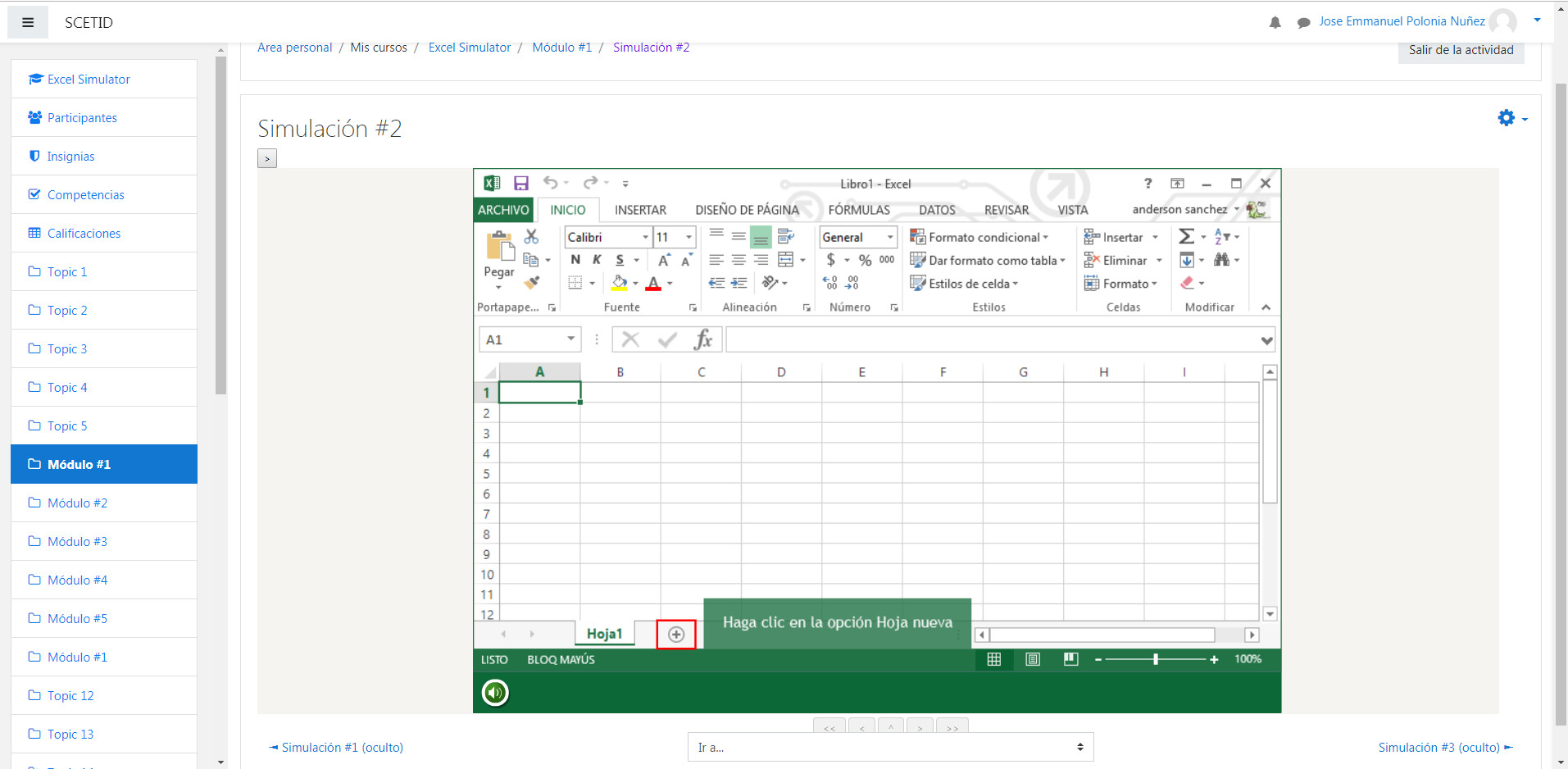
Task: Click the Pegar clipboard icon
Action: point(499,246)
